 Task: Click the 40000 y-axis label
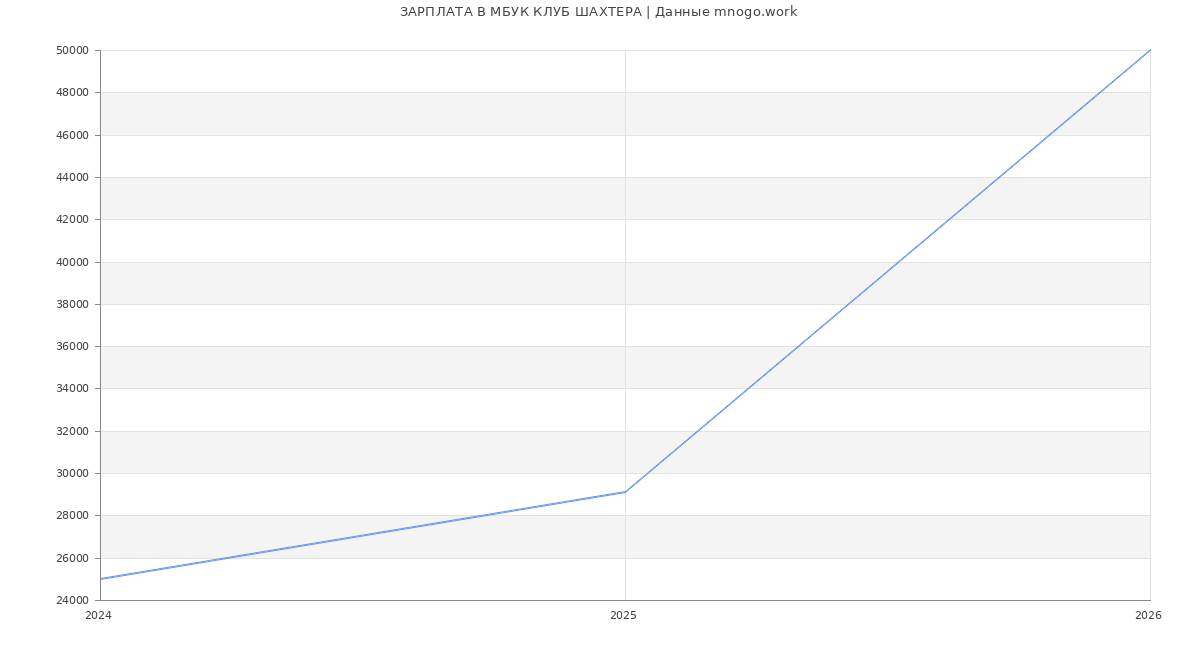click(73, 262)
